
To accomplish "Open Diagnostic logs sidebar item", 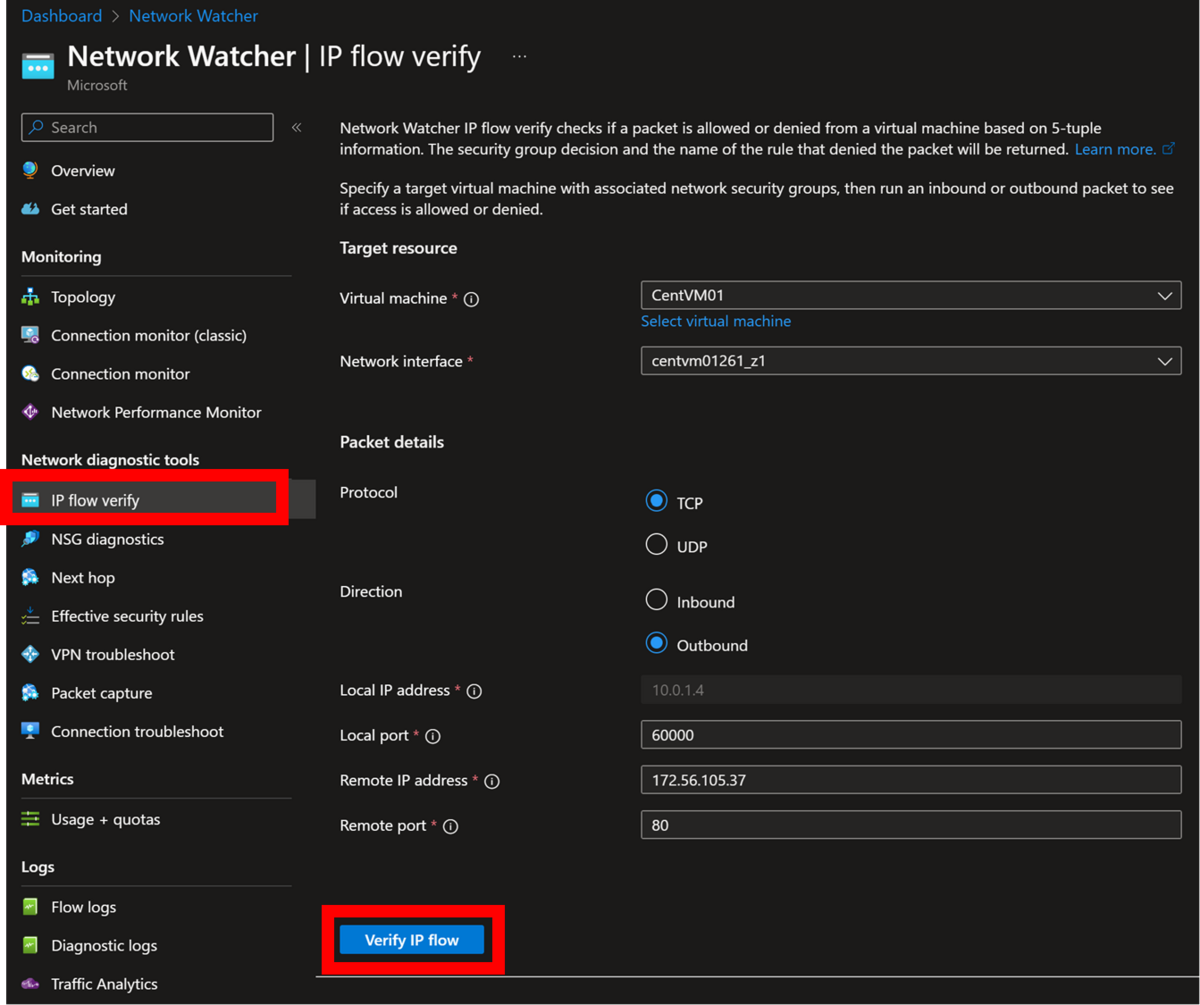I will (x=104, y=945).
